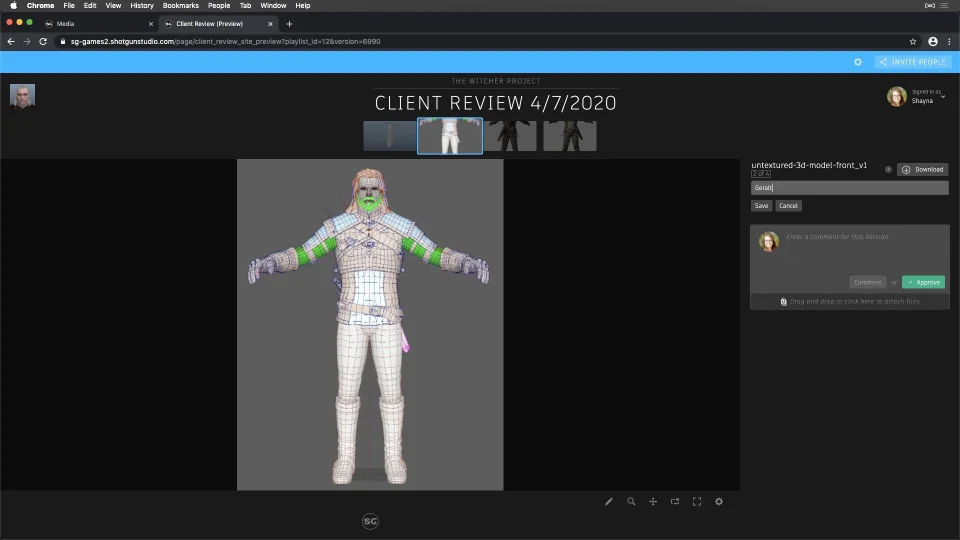Click the Client Review 4/7/2020 title
The width and height of the screenshot is (960, 540).
point(495,103)
